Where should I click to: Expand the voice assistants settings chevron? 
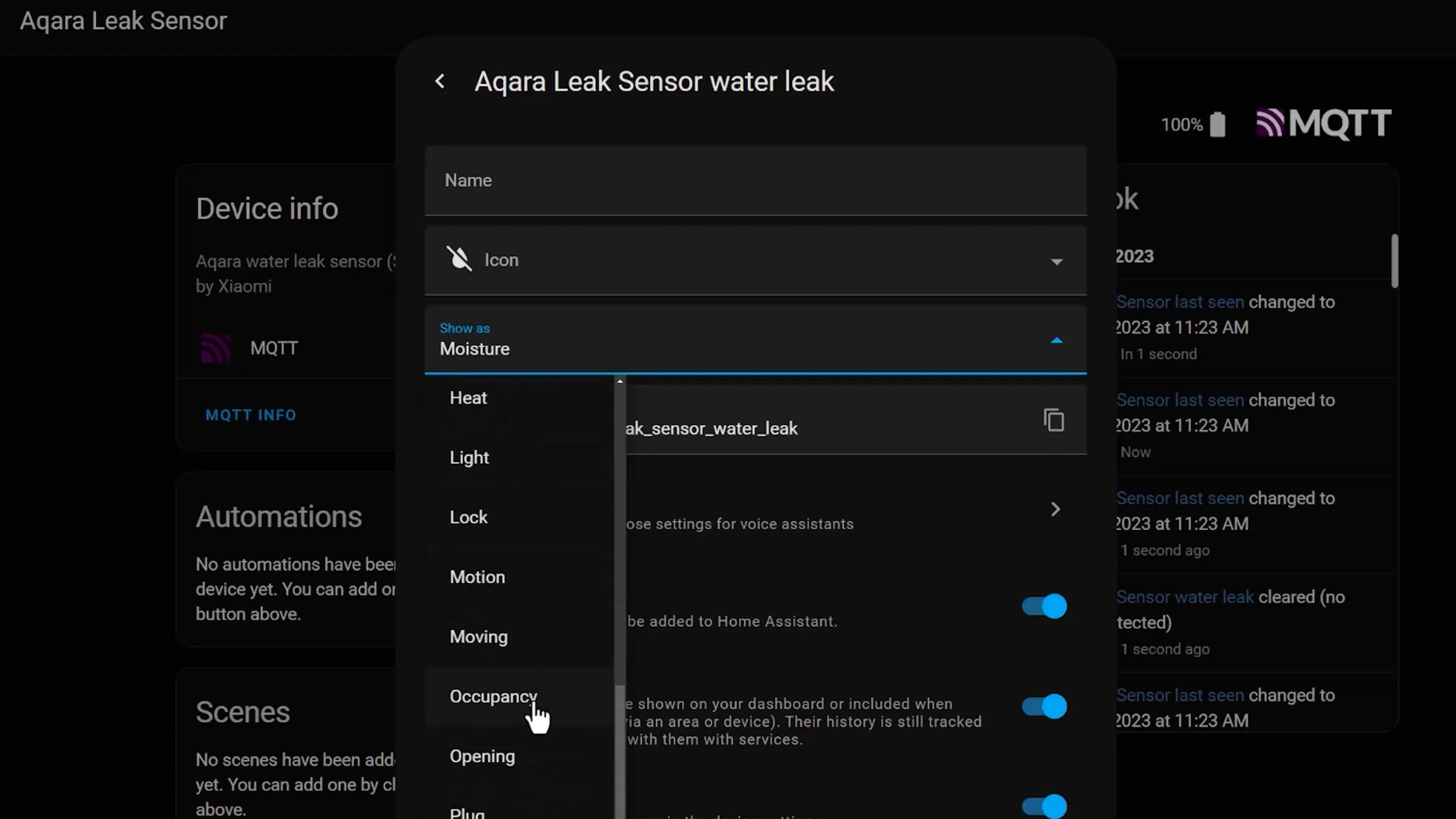(x=1056, y=509)
